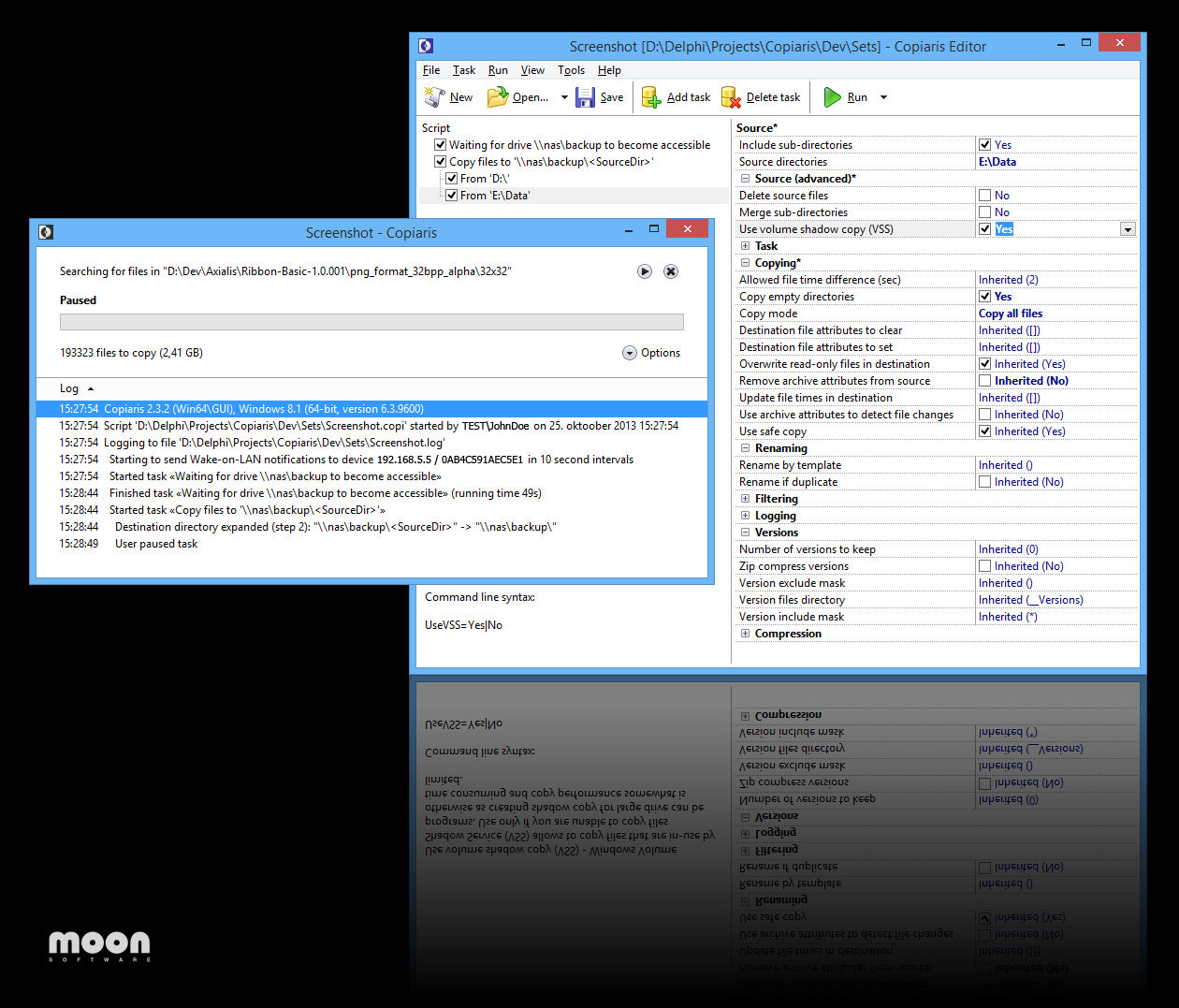Enable the Delete source files checkbox
The height and width of the screenshot is (1008, 1179).
click(984, 196)
